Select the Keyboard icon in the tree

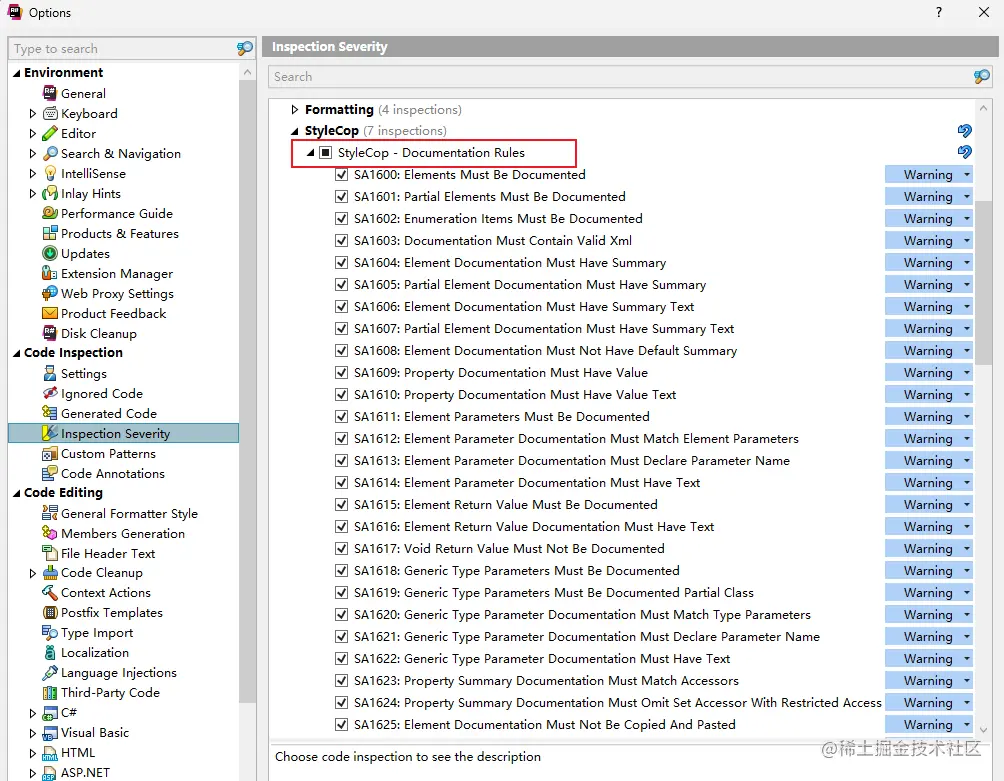coord(49,113)
